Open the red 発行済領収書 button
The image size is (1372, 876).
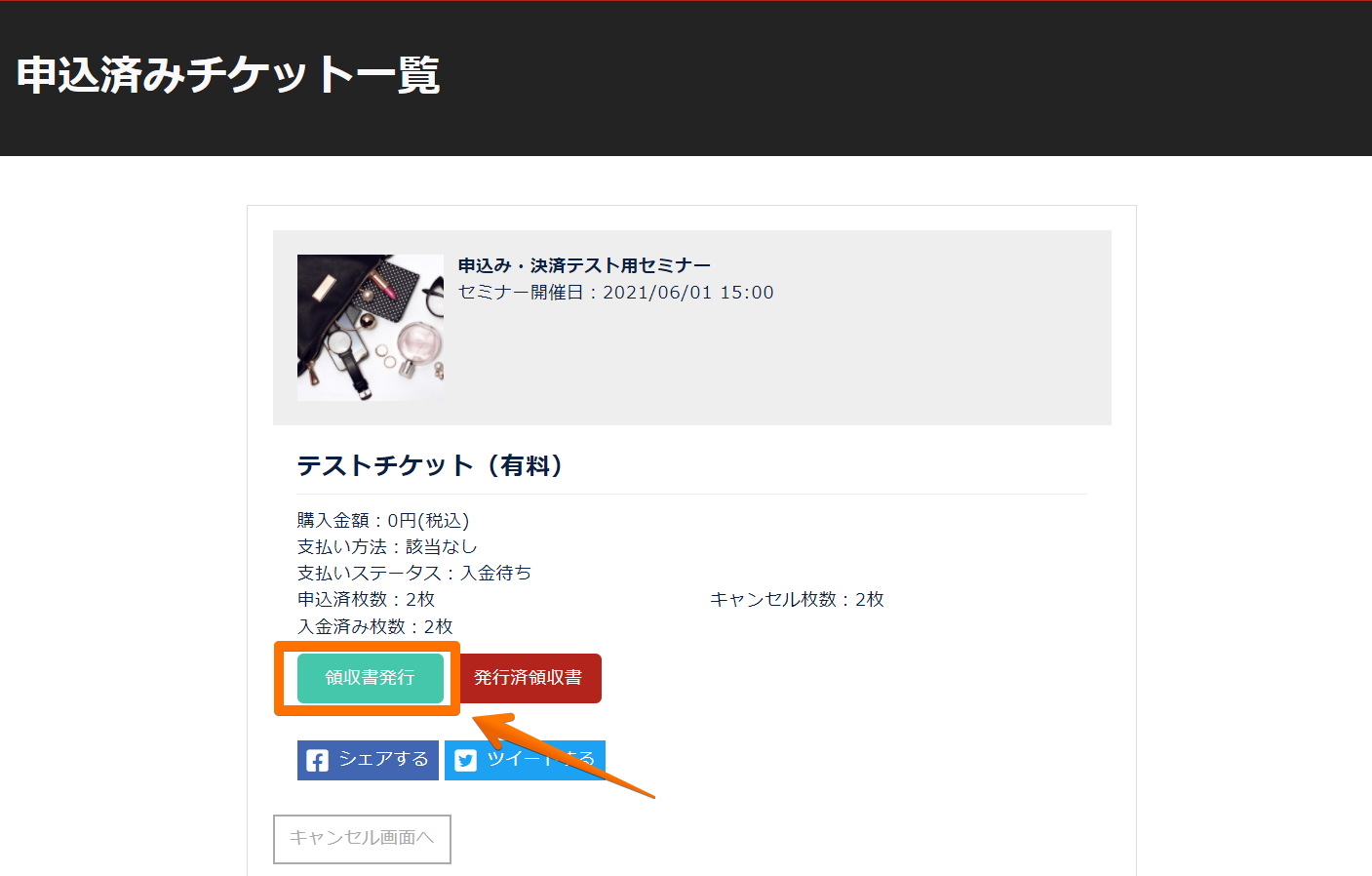click(529, 678)
